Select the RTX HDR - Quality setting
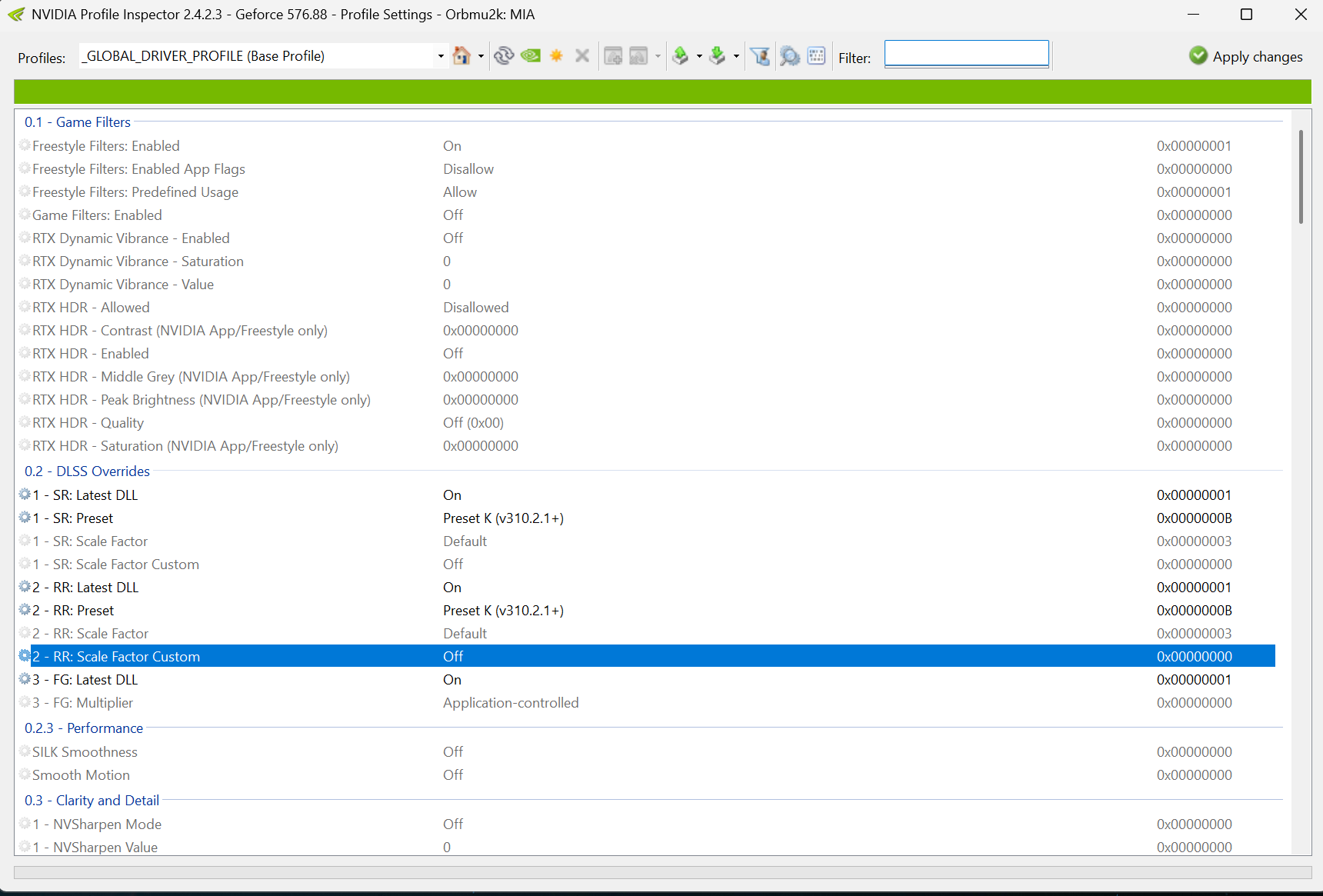1323x896 pixels. pyautogui.click(x=646, y=422)
